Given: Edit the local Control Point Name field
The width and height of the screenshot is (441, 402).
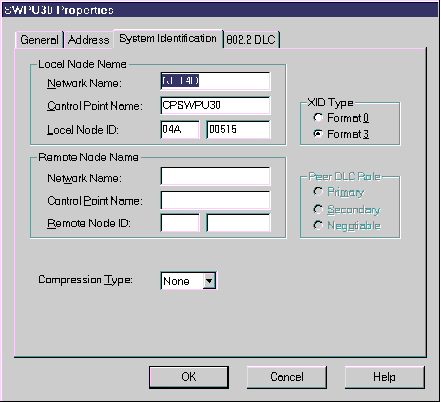Looking at the screenshot, I should [x=215, y=105].
